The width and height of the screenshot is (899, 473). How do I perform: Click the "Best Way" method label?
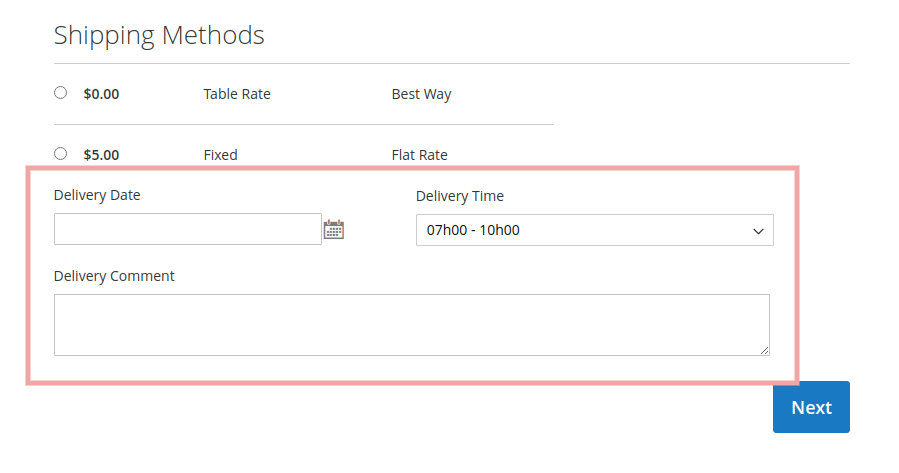tap(421, 94)
